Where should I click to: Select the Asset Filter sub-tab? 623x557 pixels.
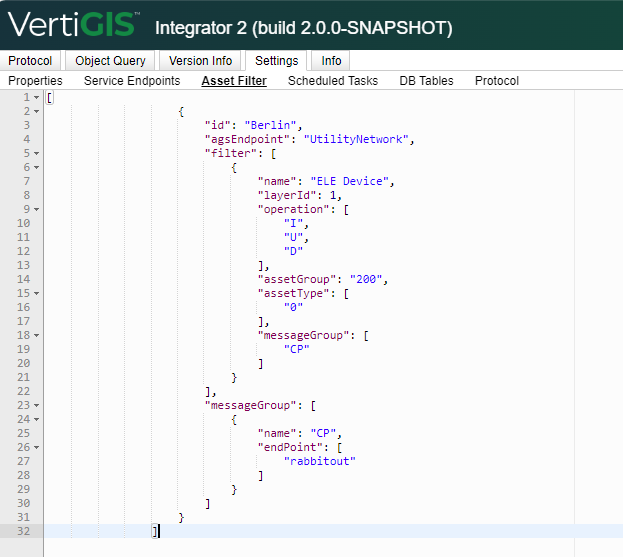coord(234,81)
